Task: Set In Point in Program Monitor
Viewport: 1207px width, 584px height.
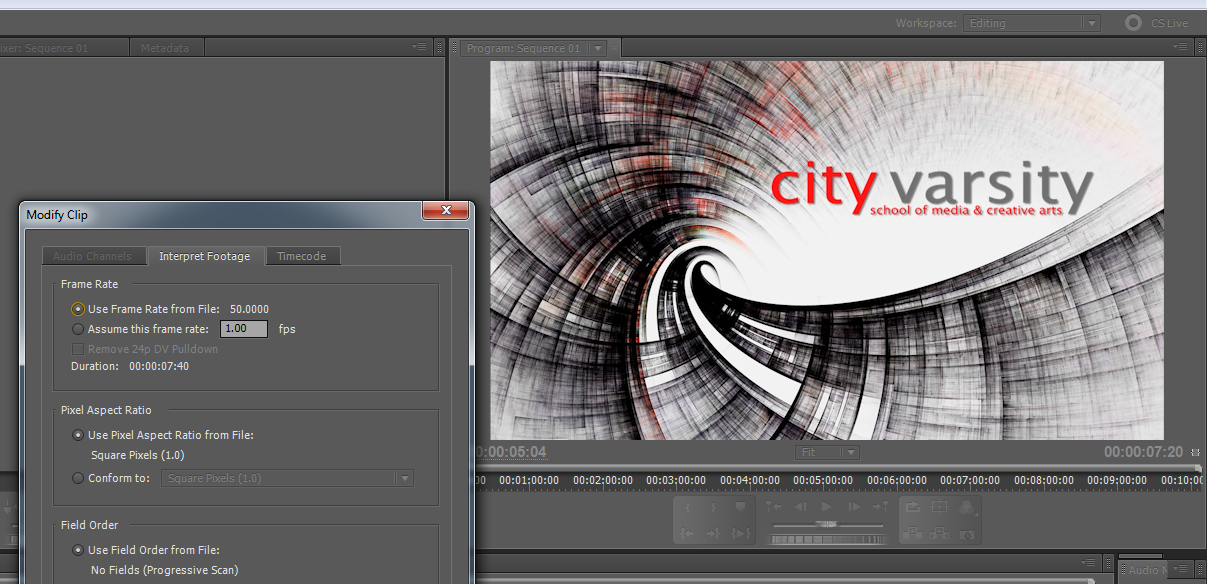Action: click(x=687, y=507)
